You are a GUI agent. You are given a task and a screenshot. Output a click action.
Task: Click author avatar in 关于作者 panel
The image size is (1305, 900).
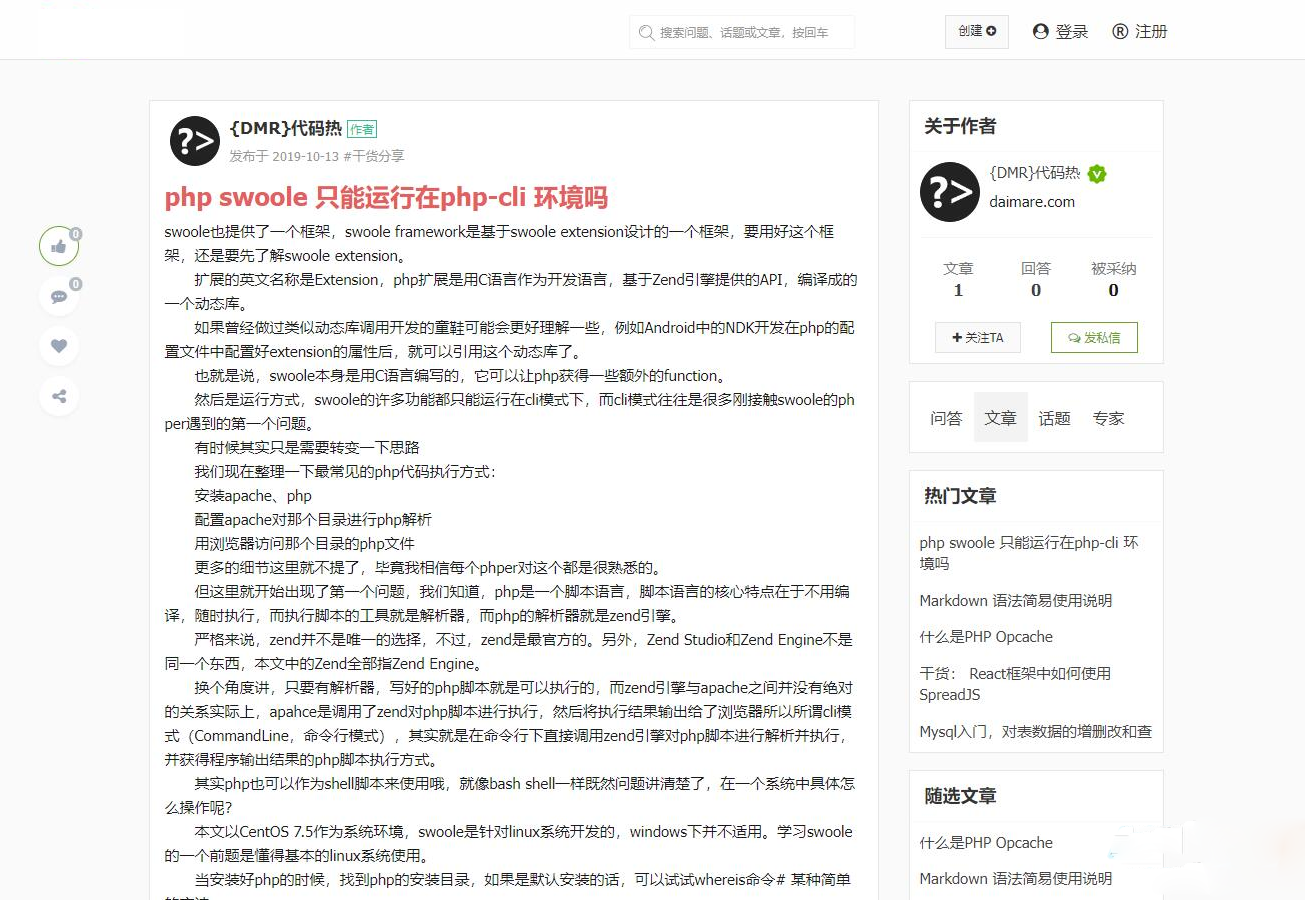pyautogui.click(x=949, y=192)
